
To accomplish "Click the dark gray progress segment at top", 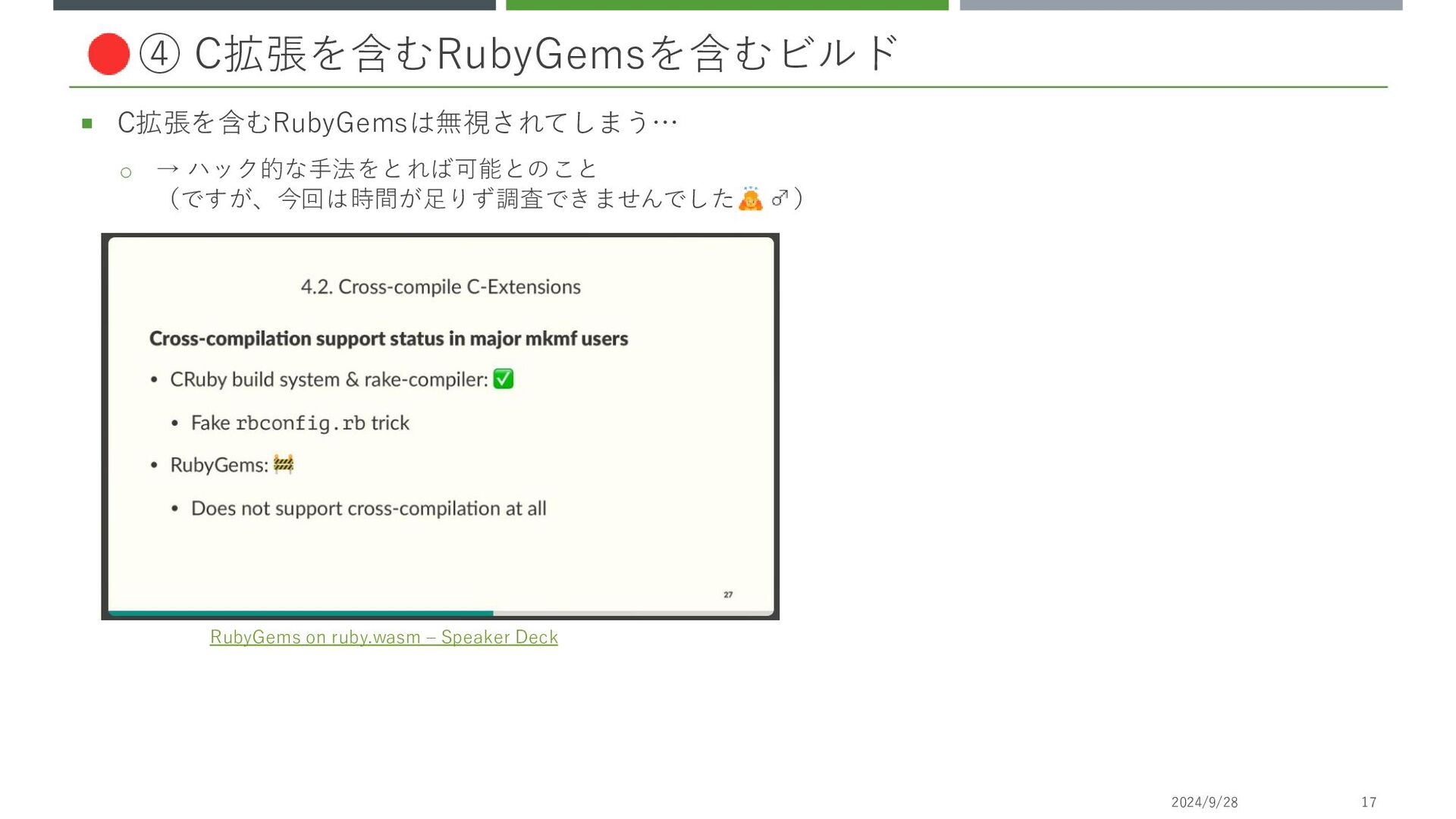I will pyautogui.click(x=274, y=5).
